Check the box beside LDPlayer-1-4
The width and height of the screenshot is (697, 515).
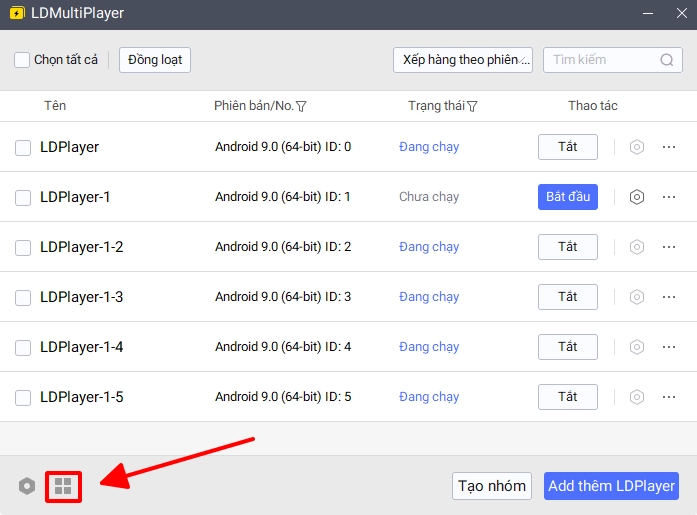point(23,347)
